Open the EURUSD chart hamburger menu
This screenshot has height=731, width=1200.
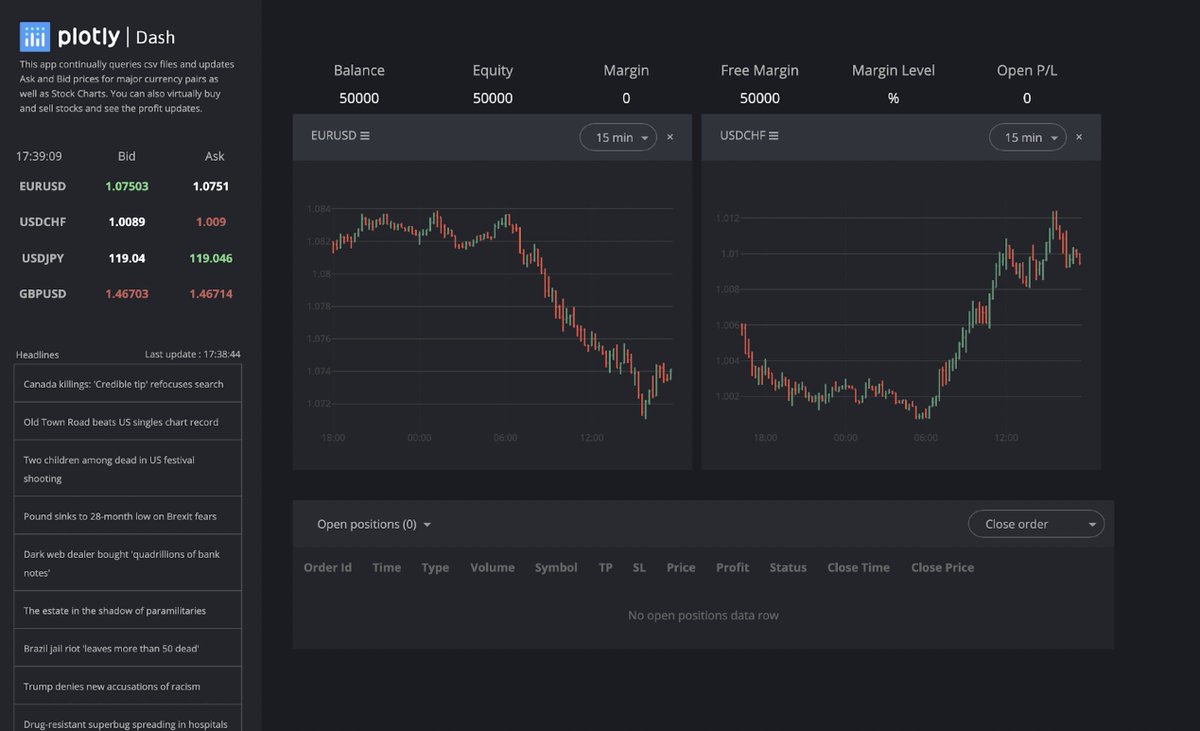pos(365,134)
